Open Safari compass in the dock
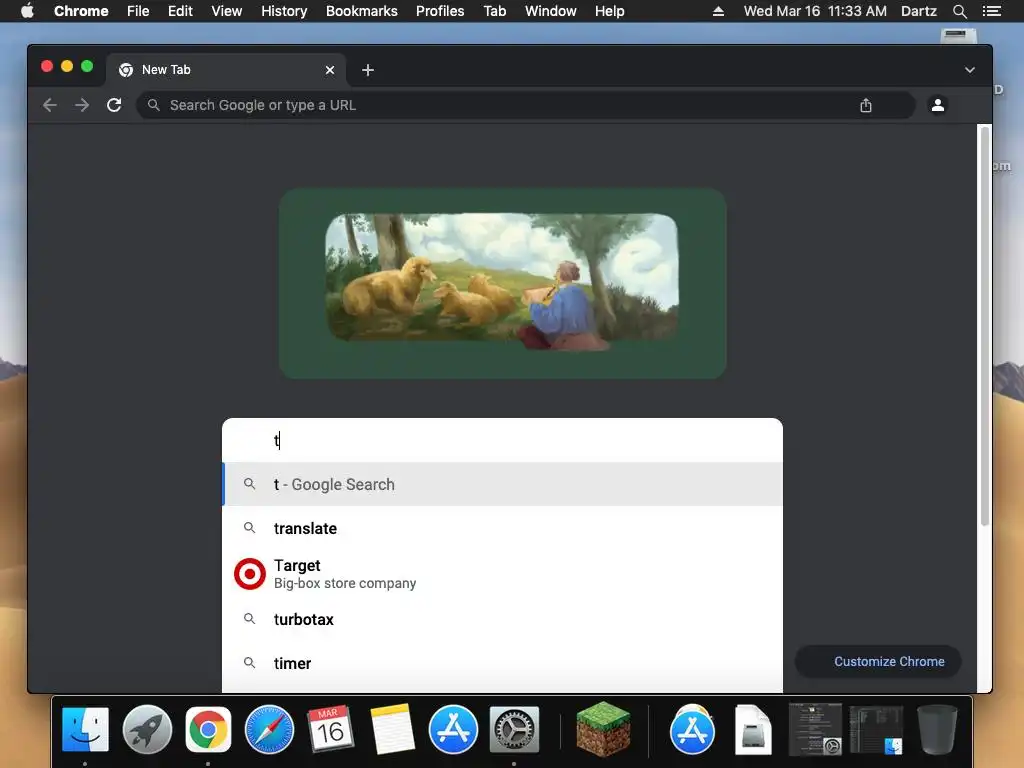This screenshot has width=1024, height=768. pyautogui.click(x=269, y=729)
